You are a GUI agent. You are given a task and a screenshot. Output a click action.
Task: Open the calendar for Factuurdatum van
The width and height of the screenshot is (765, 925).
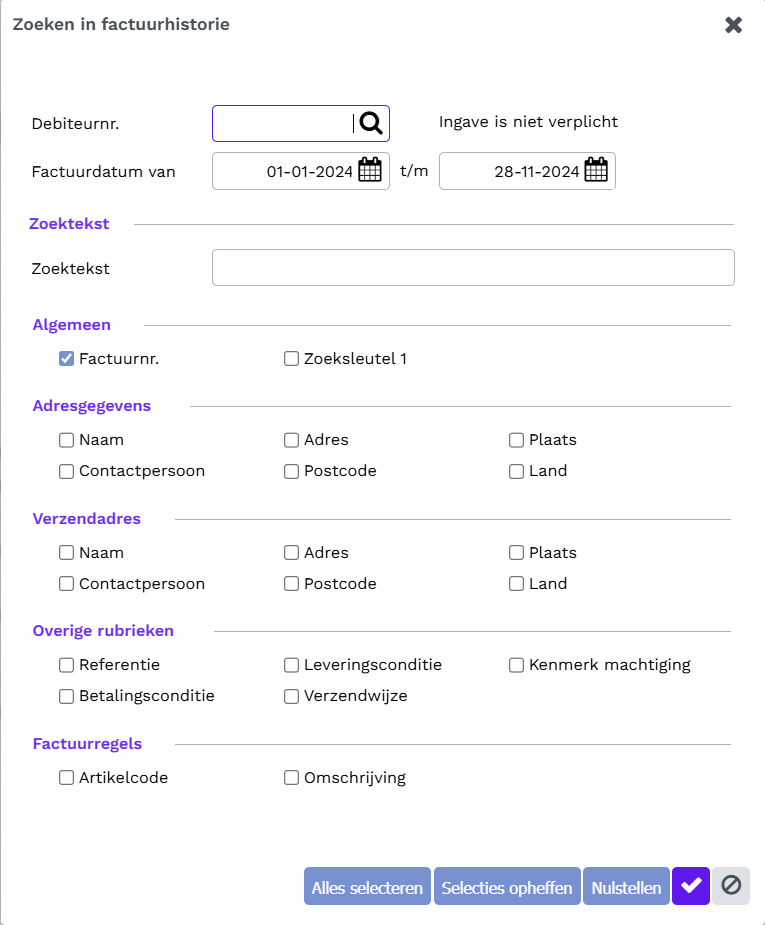[370, 170]
